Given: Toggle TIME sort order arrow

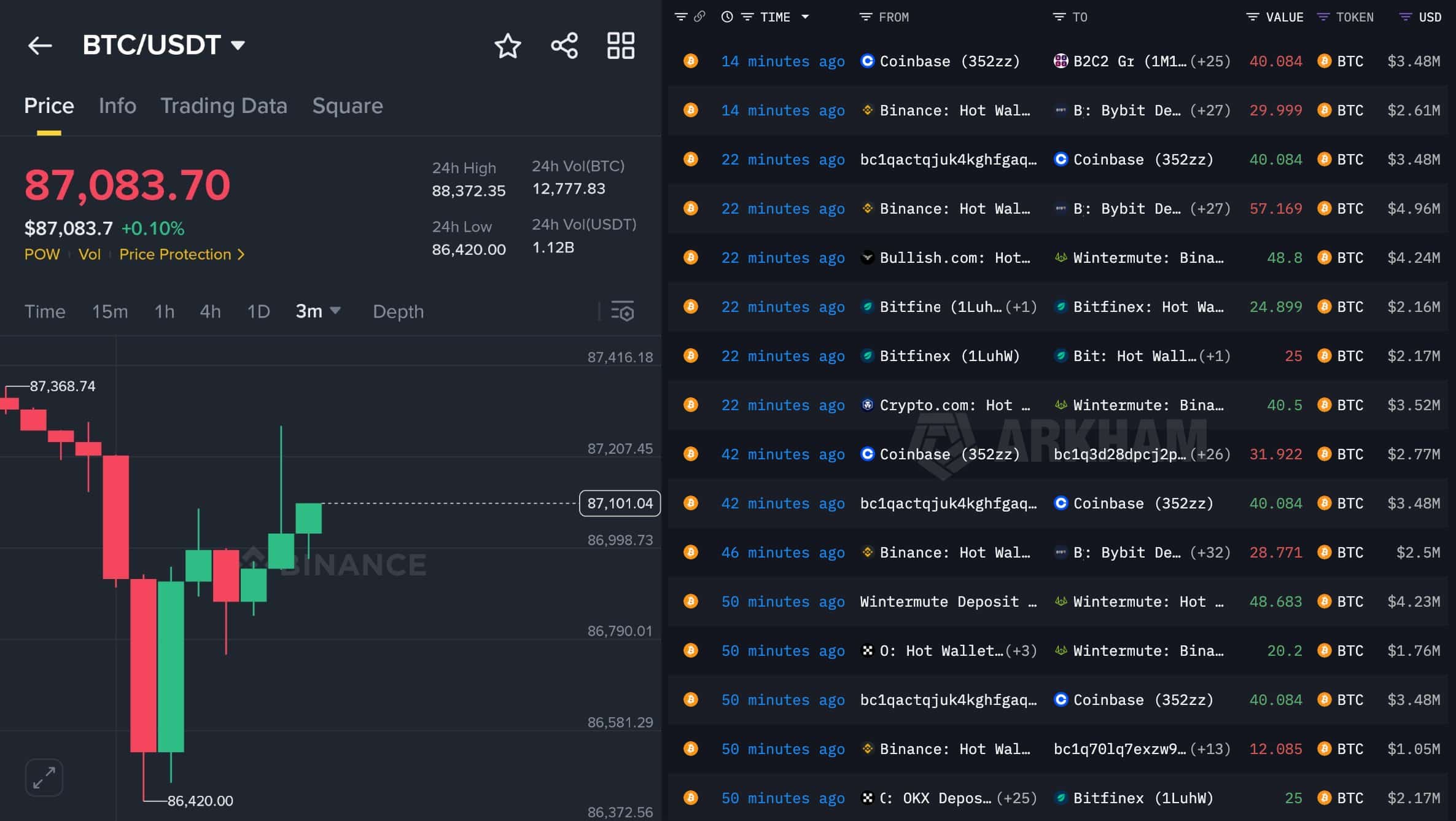Looking at the screenshot, I should coord(805,17).
